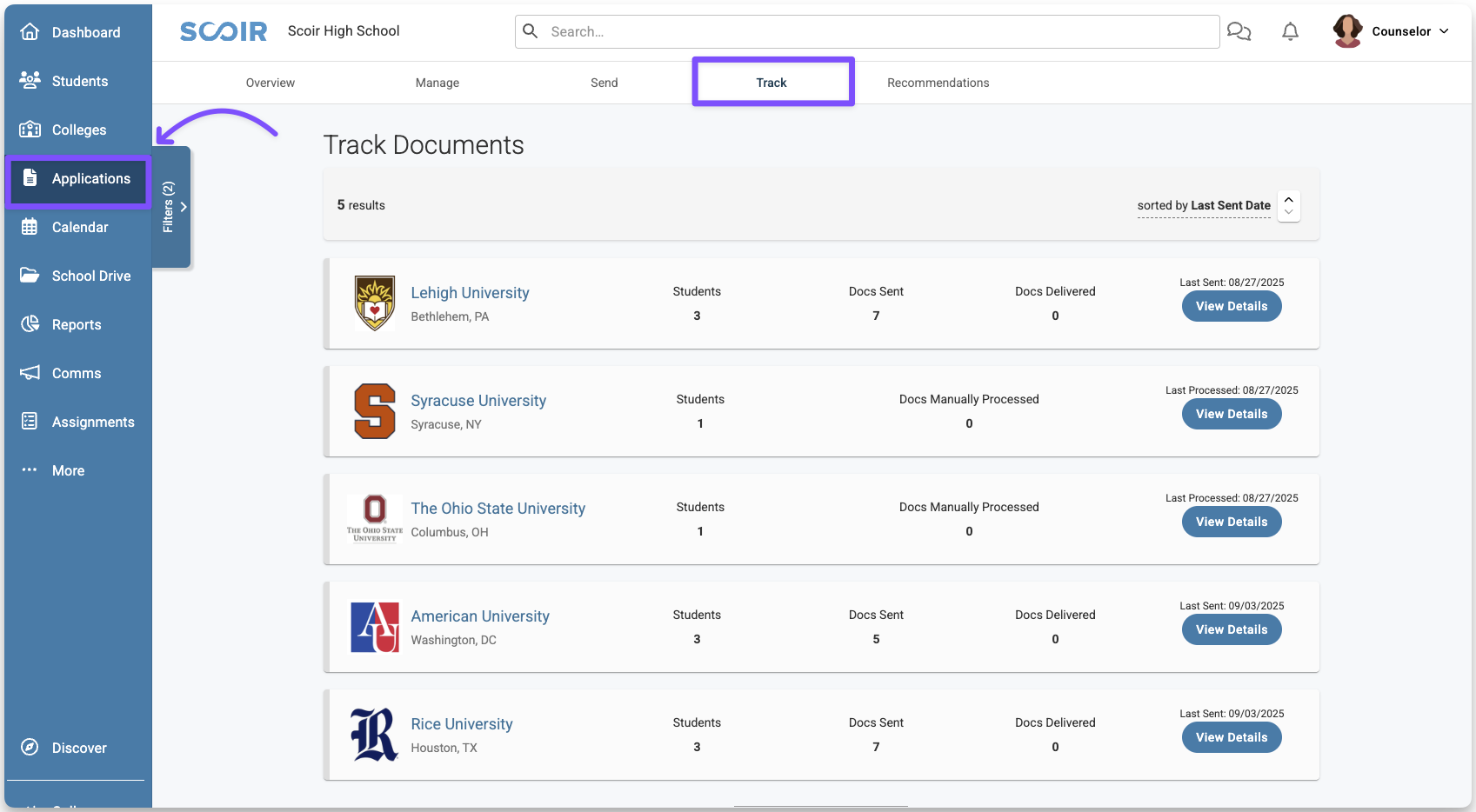The height and width of the screenshot is (812, 1476).
Task: Click the Calendar grid icon
Action: coord(30,227)
